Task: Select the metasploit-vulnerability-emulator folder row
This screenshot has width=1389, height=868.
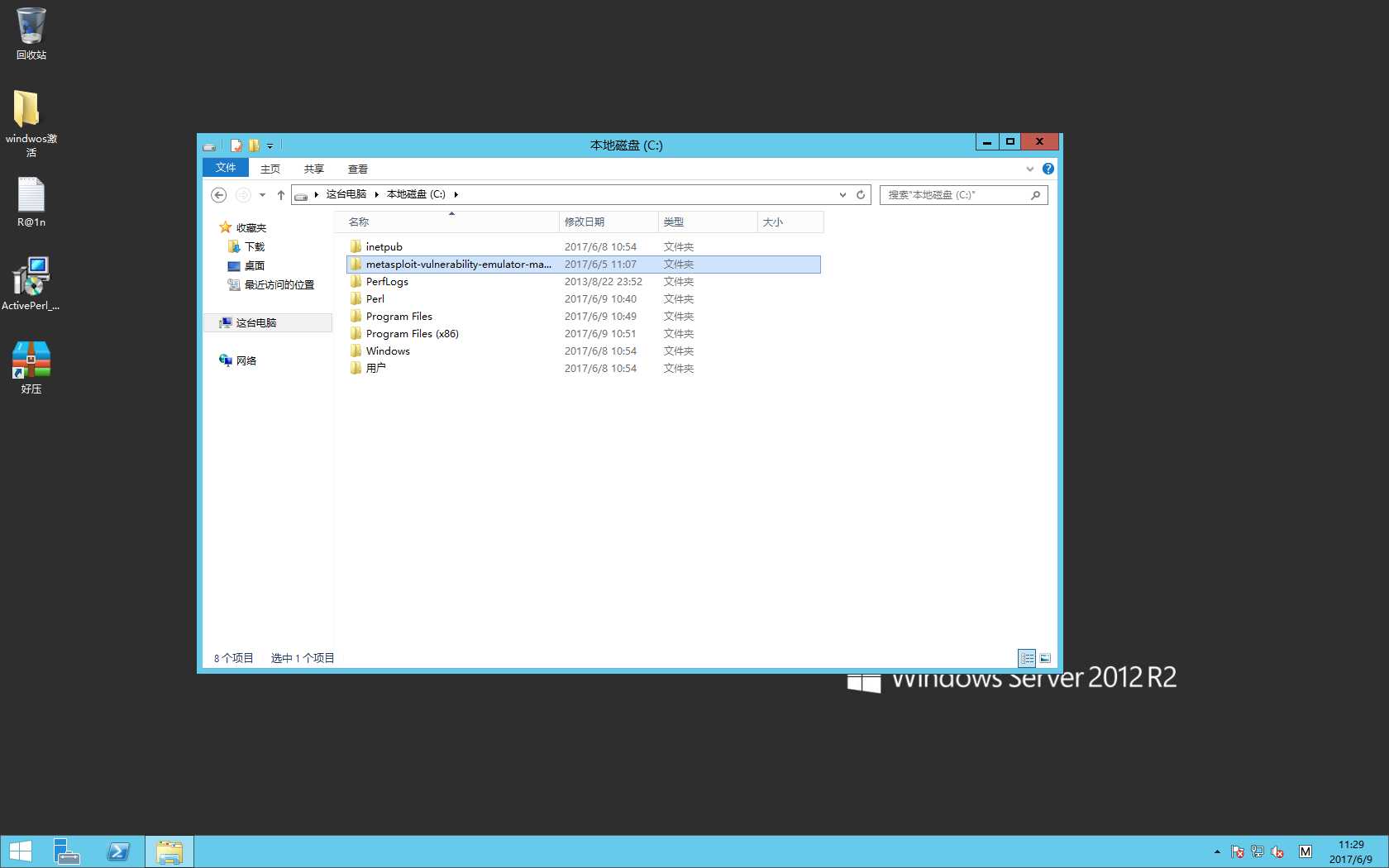Action: [x=584, y=265]
